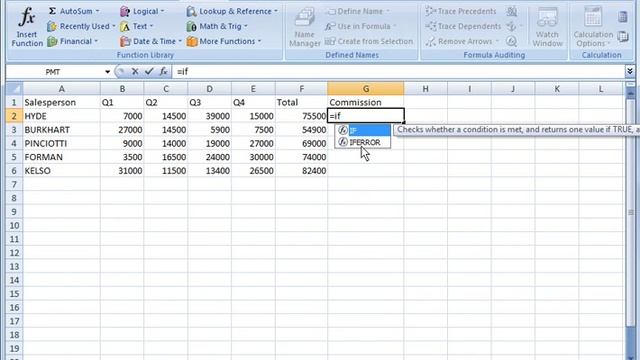Image resolution: width=640 pixels, height=360 pixels.
Task: Click Create from Selection
Action: [x=369, y=41]
